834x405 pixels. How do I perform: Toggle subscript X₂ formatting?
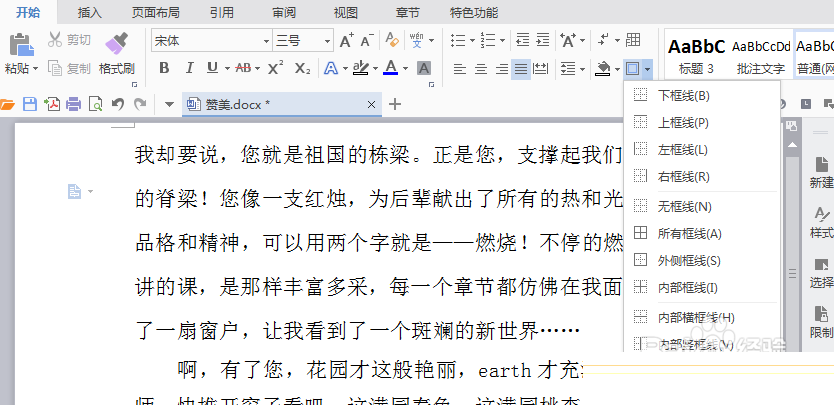(x=302, y=68)
